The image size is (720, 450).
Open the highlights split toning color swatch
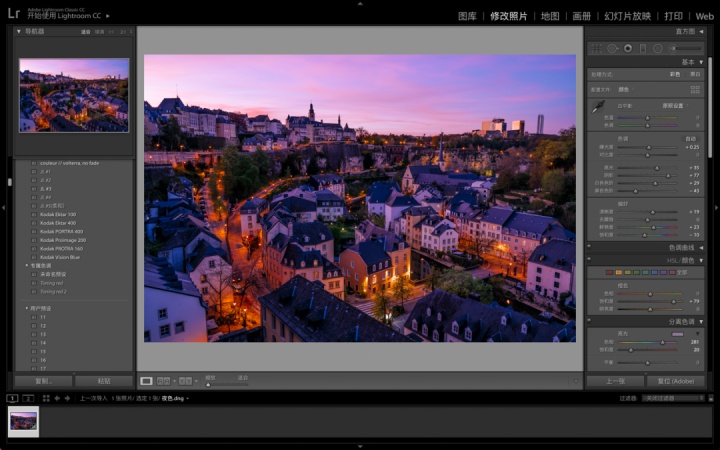coord(677,334)
